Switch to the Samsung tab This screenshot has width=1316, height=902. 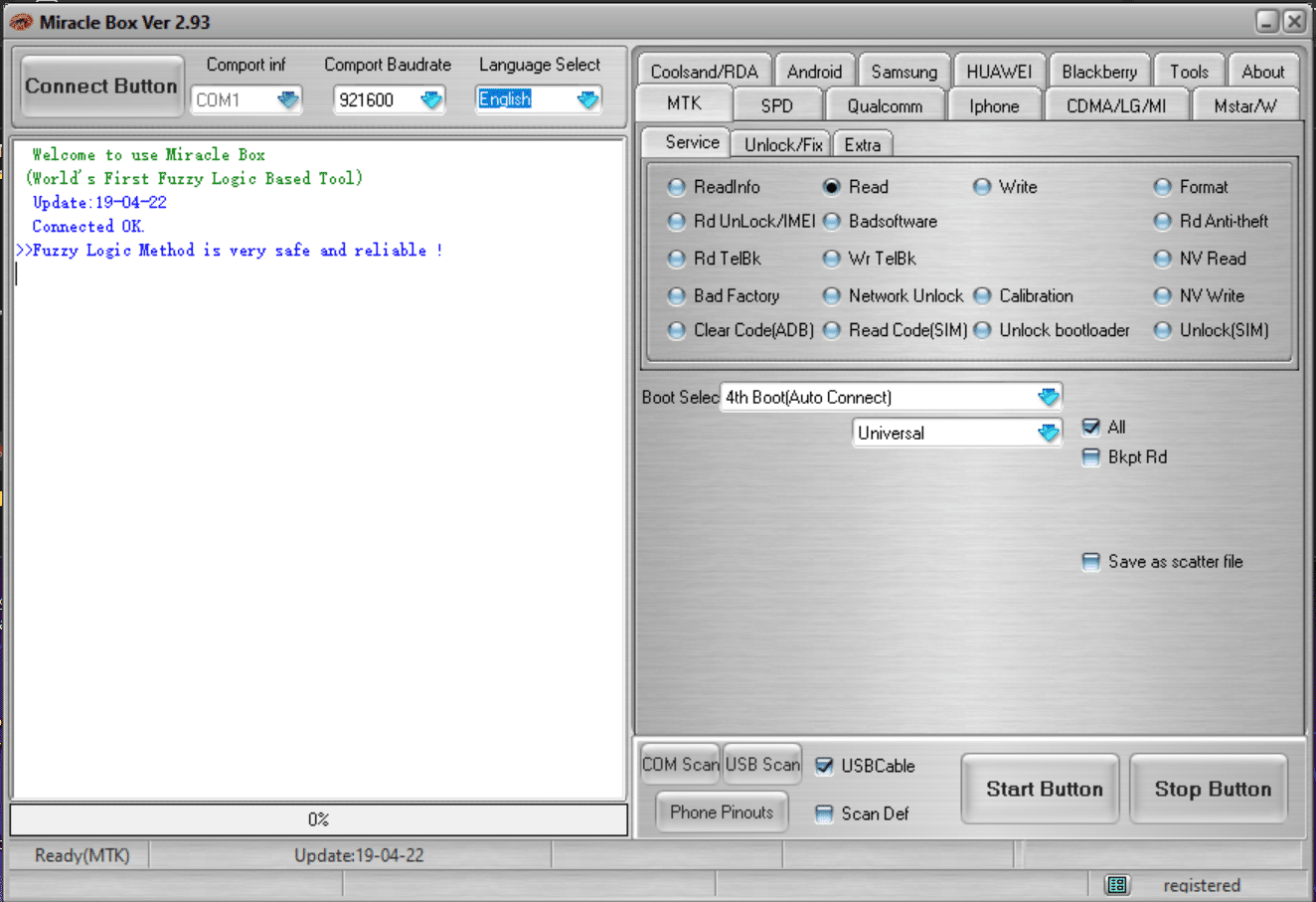coord(904,72)
